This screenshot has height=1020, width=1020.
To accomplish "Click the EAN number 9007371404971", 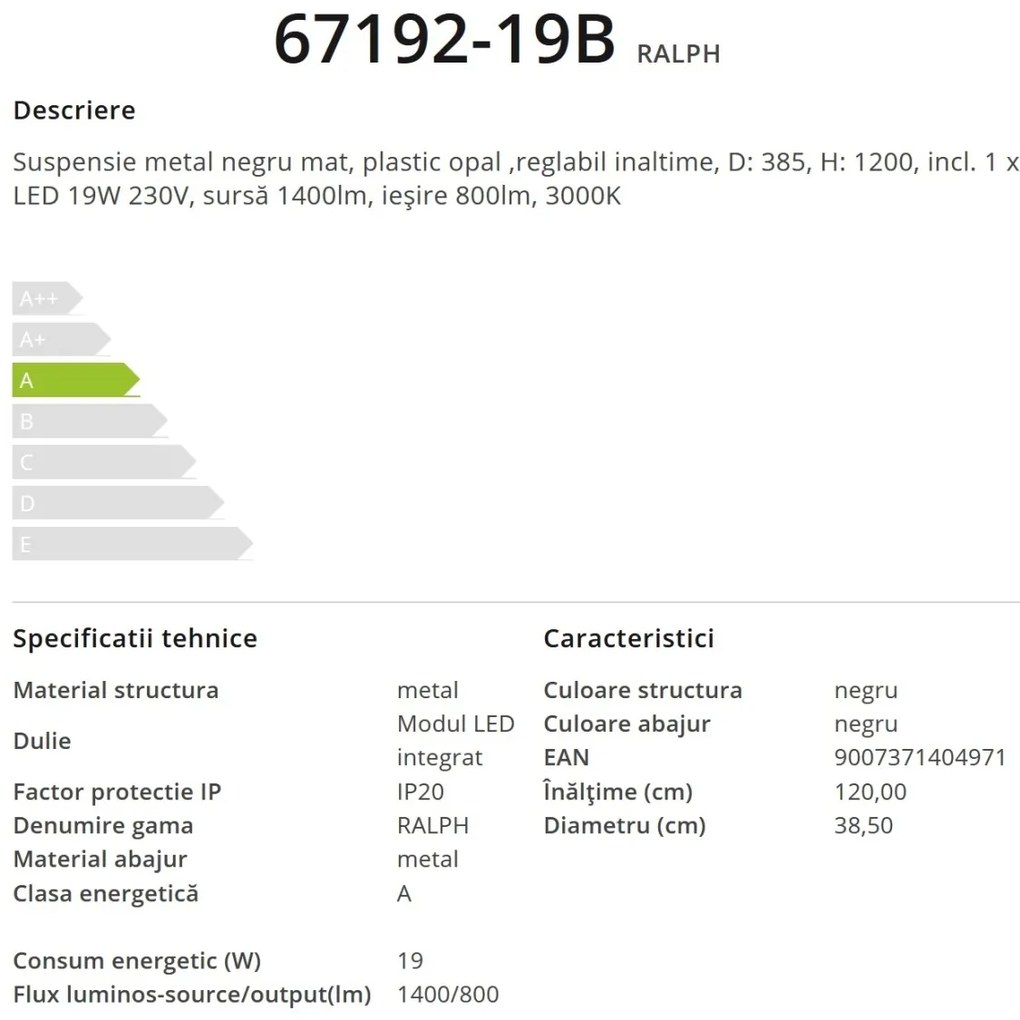I will point(920,757).
